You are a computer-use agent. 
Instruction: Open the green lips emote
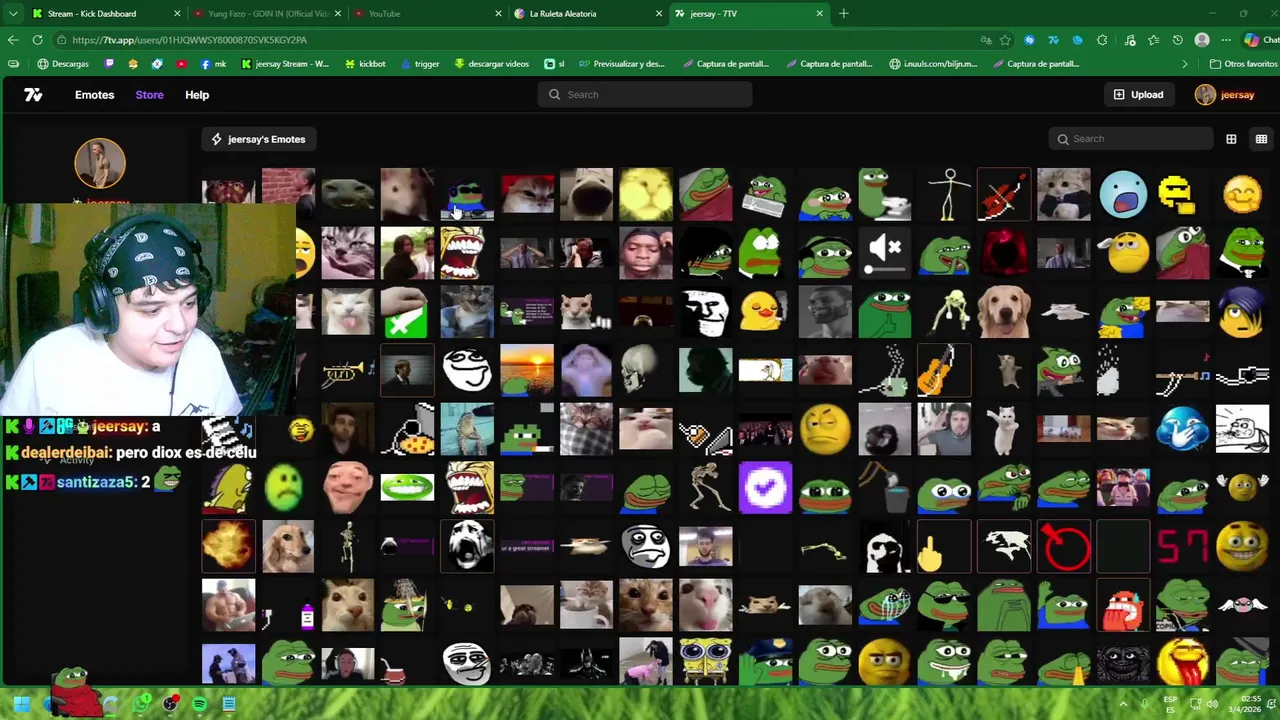[x=407, y=489]
